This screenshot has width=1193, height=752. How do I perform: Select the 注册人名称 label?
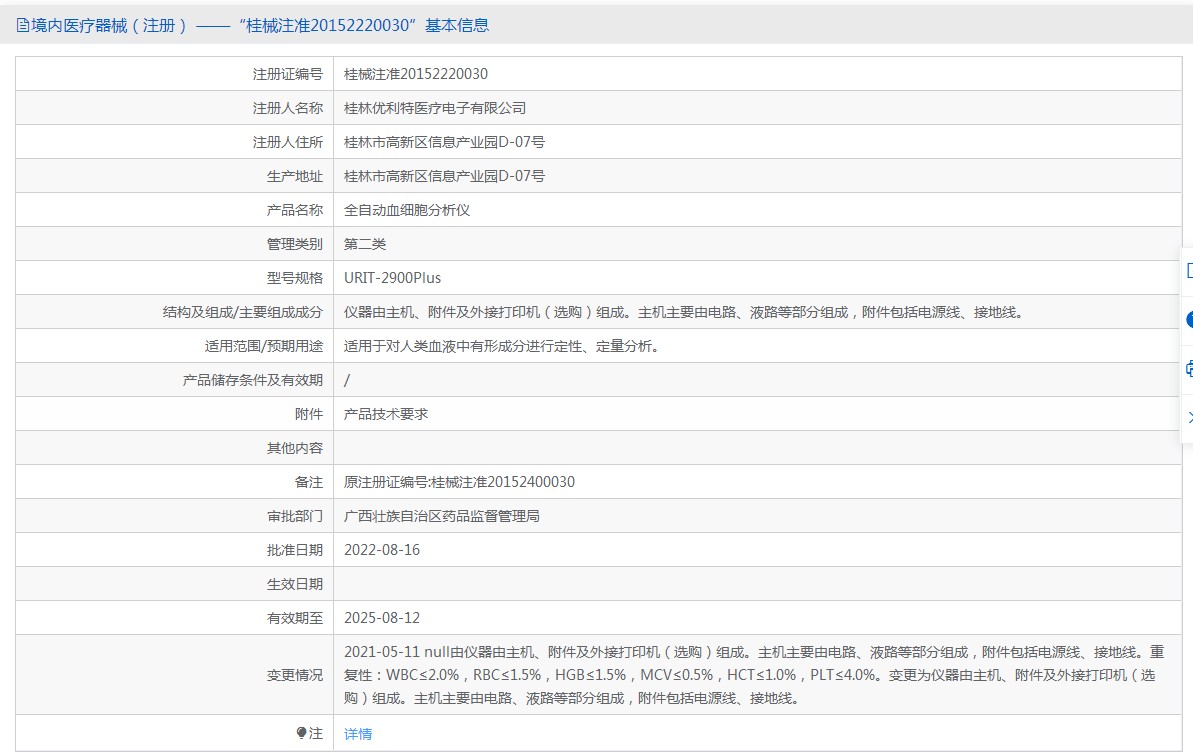(288, 108)
